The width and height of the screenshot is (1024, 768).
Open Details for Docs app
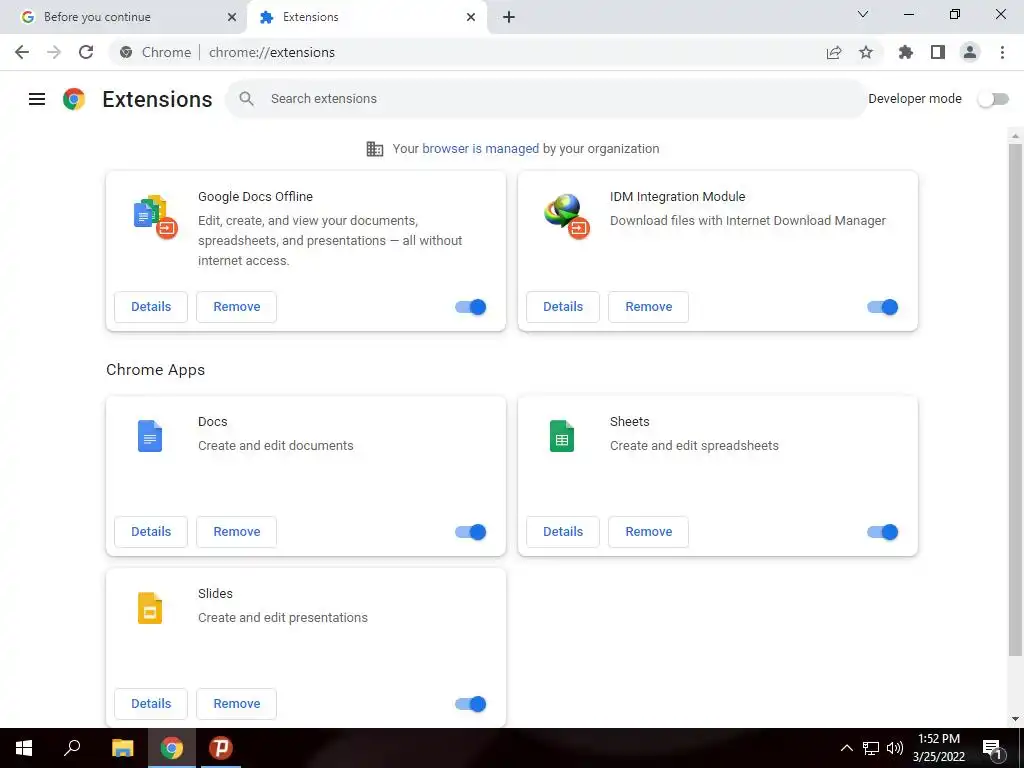tap(151, 532)
